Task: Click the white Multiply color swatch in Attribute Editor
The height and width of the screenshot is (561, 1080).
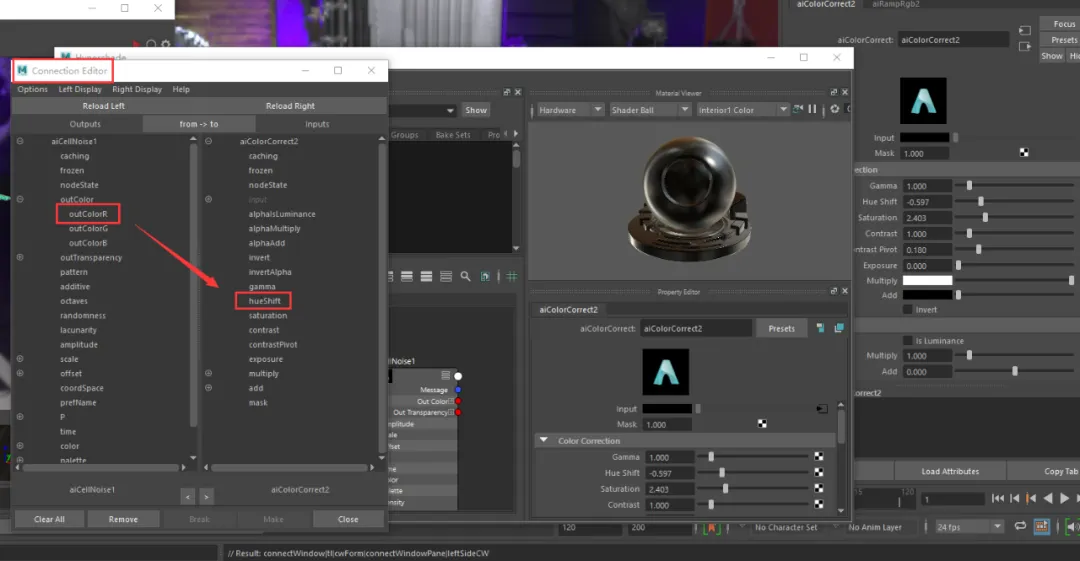Action: (927, 280)
